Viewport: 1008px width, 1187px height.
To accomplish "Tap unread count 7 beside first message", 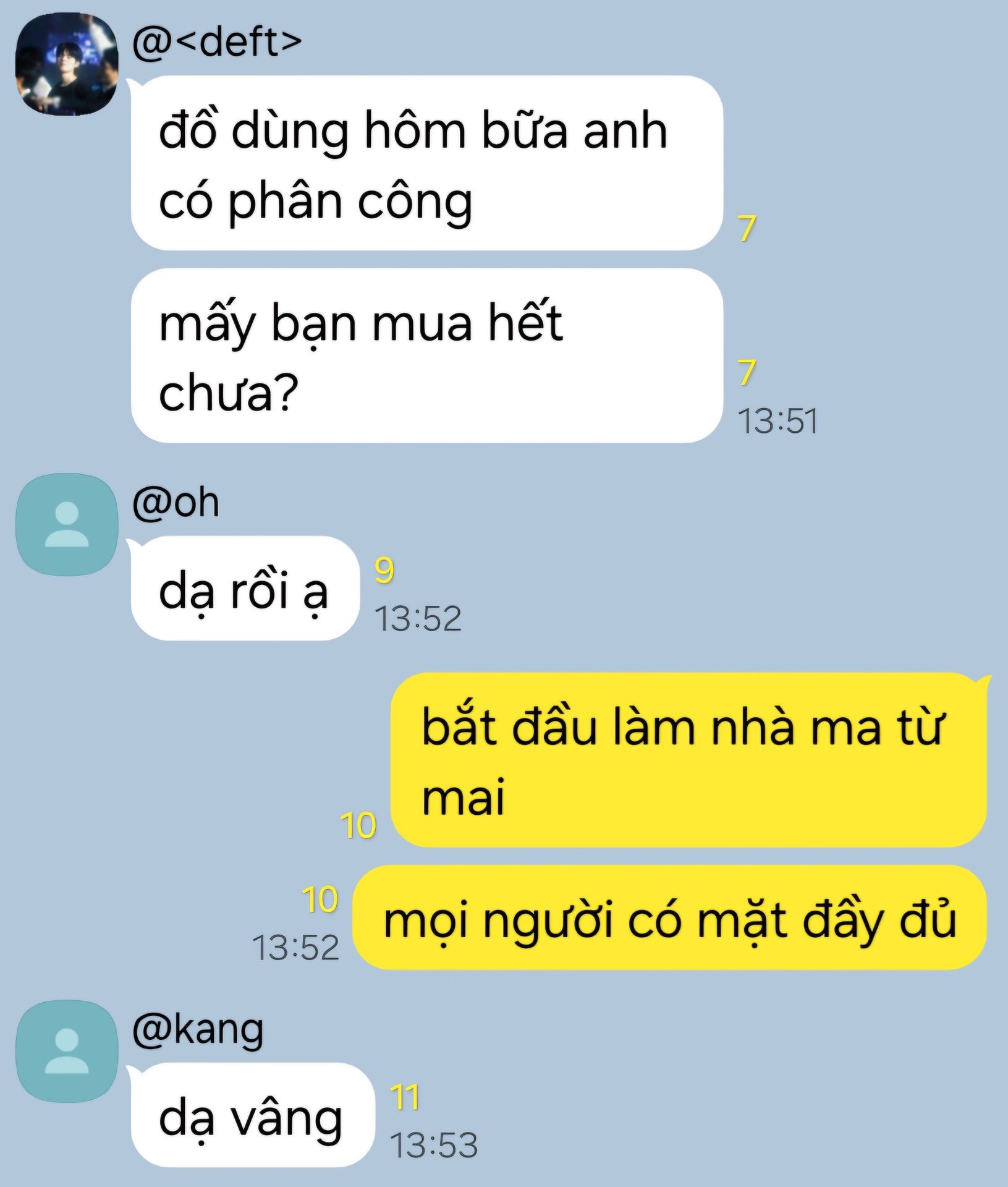I will pos(747,229).
